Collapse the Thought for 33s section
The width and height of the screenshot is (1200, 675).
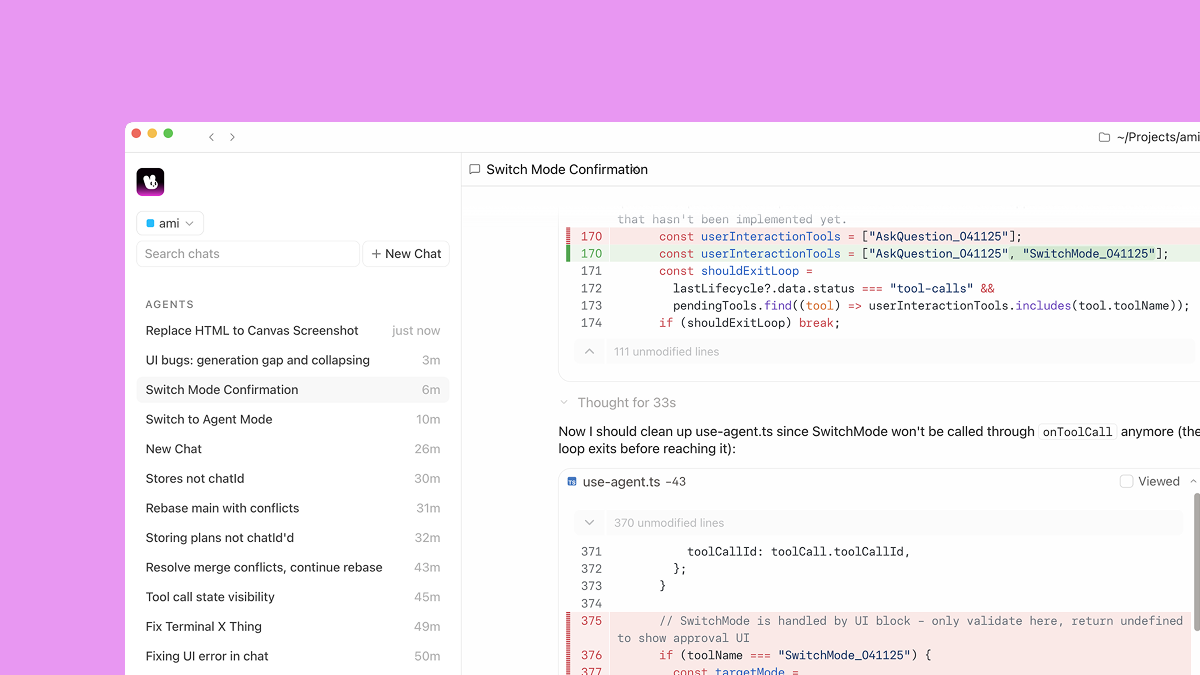tap(566, 403)
